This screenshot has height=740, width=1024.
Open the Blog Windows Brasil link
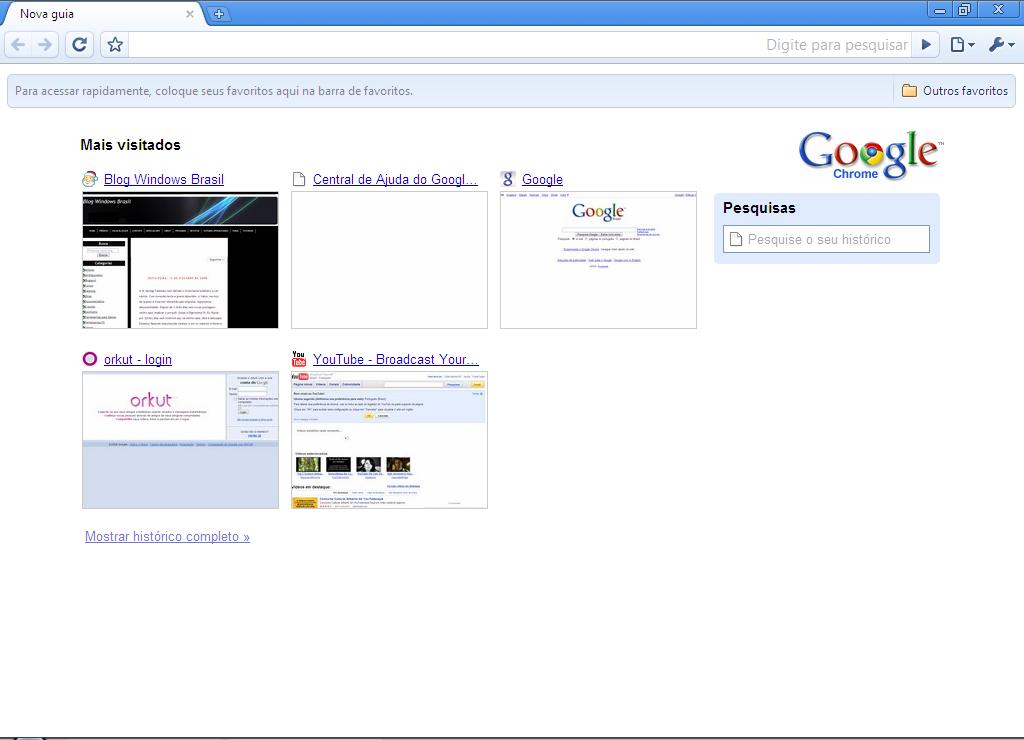tap(164, 179)
